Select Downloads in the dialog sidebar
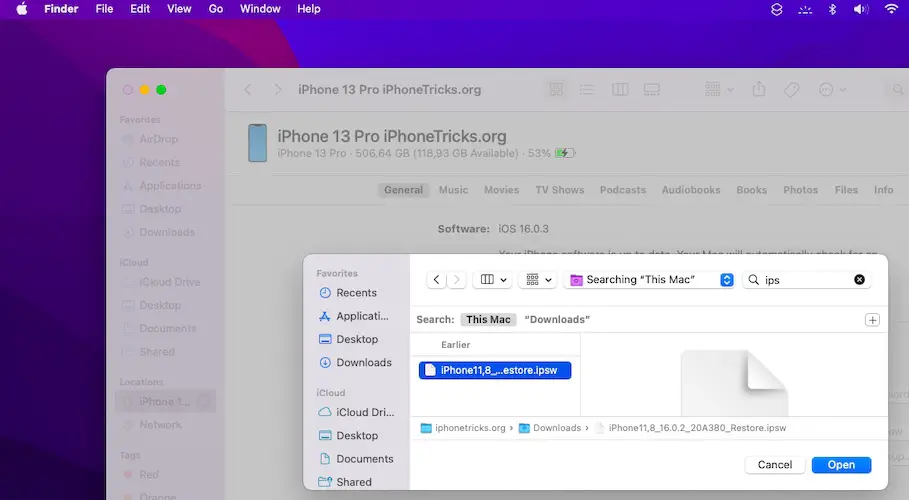Viewport: 909px width, 500px height. pos(363,363)
